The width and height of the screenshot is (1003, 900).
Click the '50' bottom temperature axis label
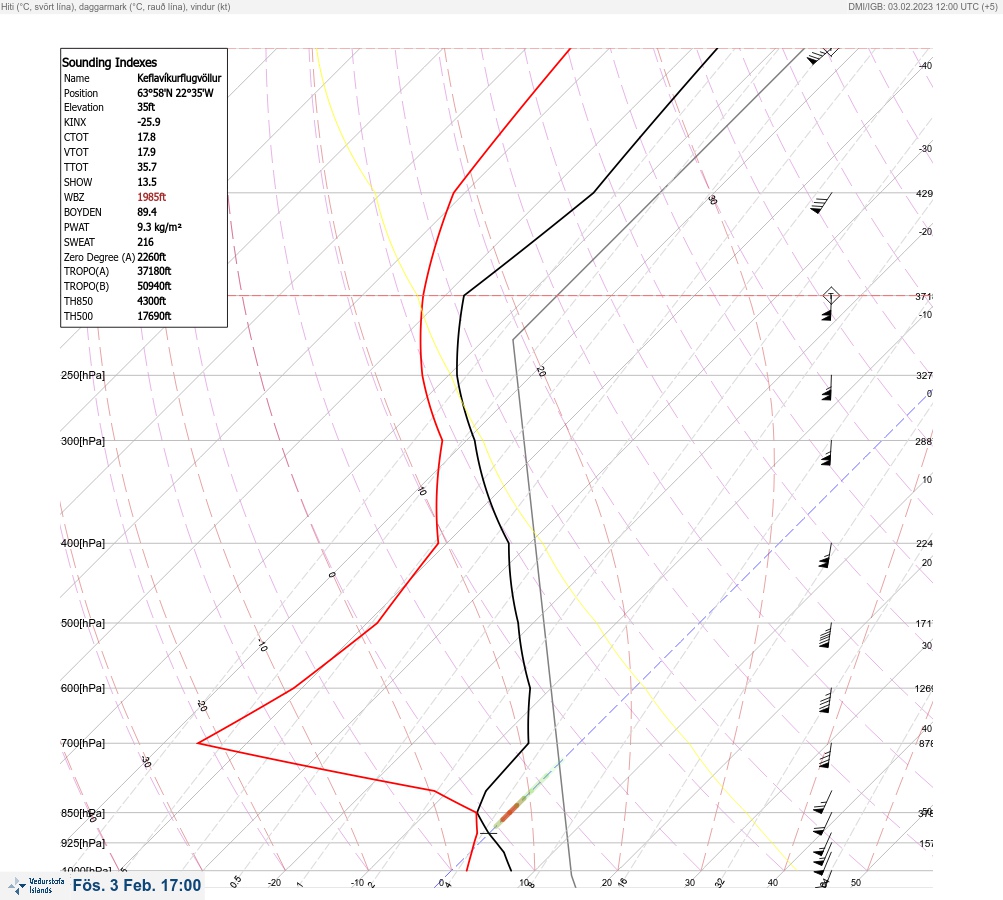(856, 883)
